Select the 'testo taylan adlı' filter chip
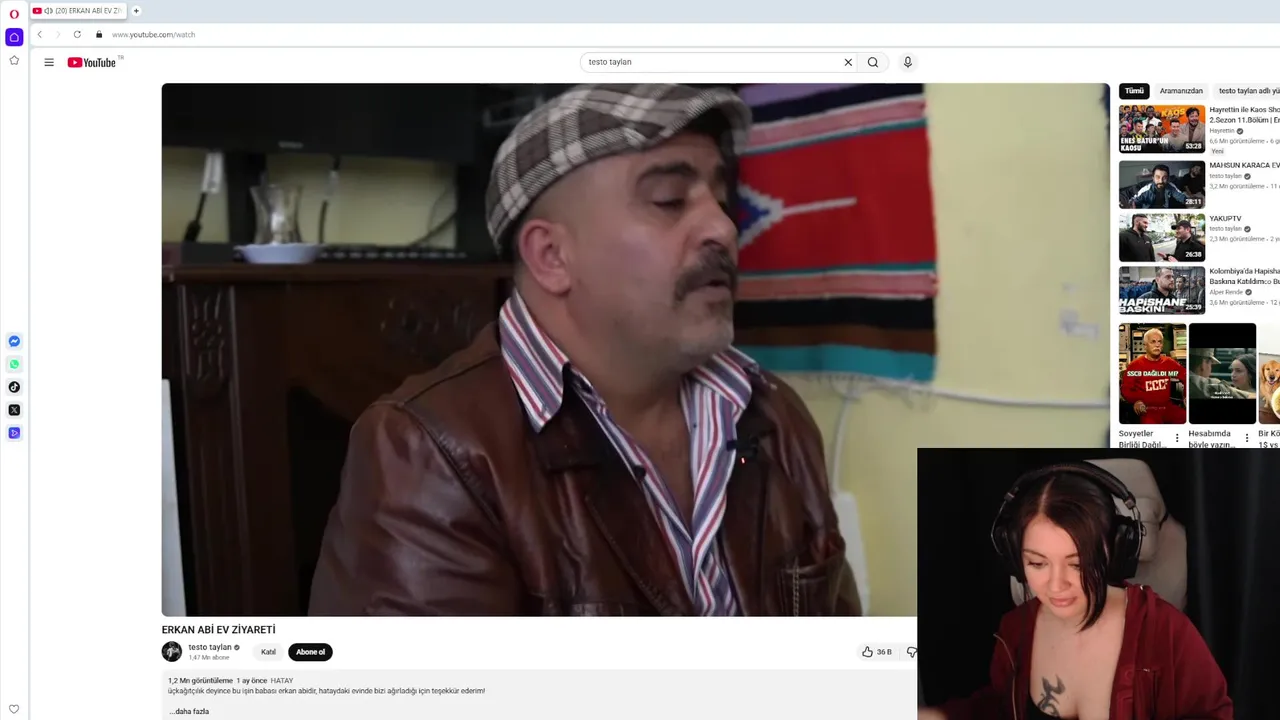 coord(1248,91)
